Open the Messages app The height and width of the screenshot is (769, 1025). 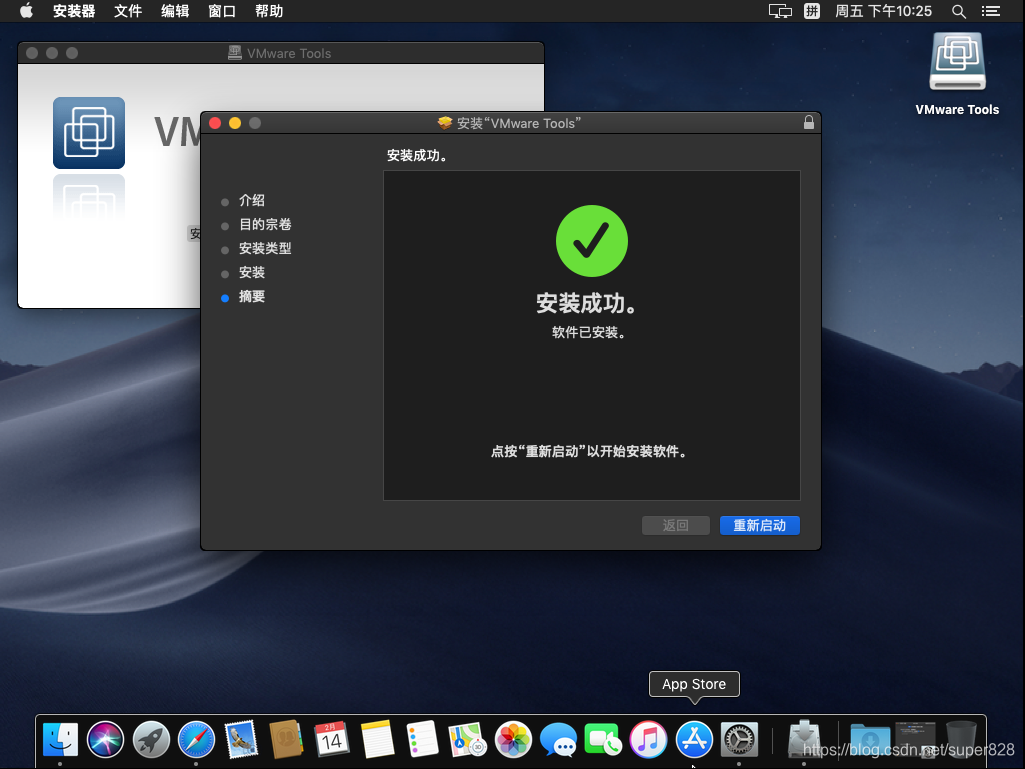pyautogui.click(x=558, y=740)
